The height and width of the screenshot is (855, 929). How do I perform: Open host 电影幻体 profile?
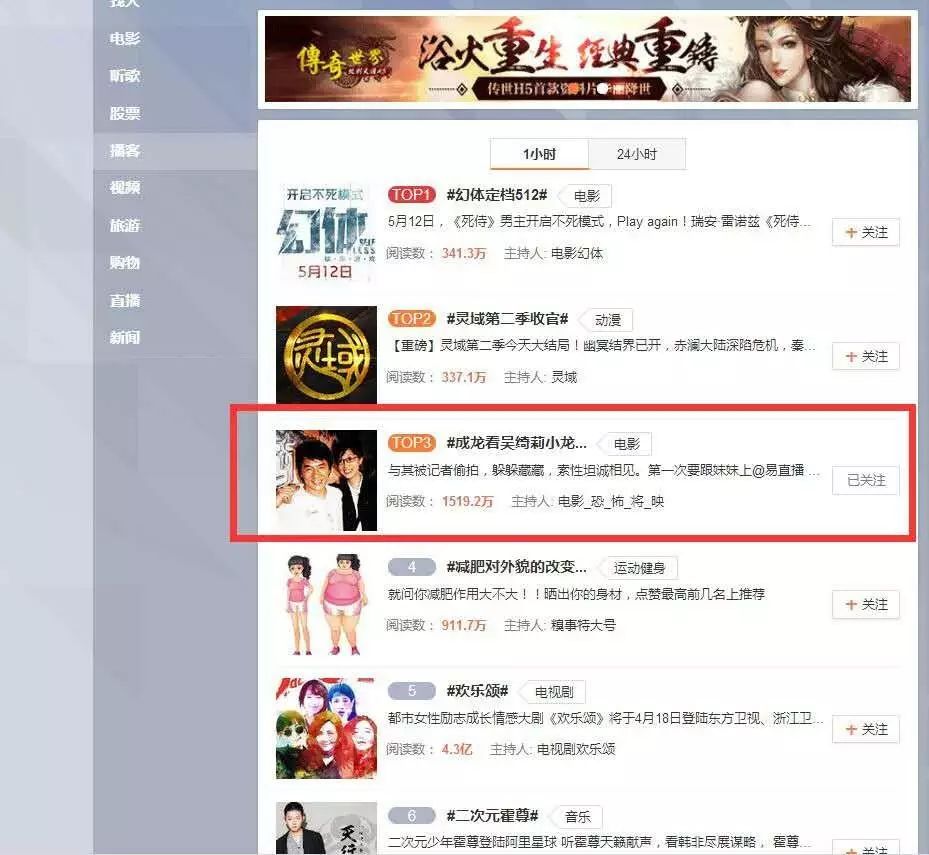click(576, 254)
